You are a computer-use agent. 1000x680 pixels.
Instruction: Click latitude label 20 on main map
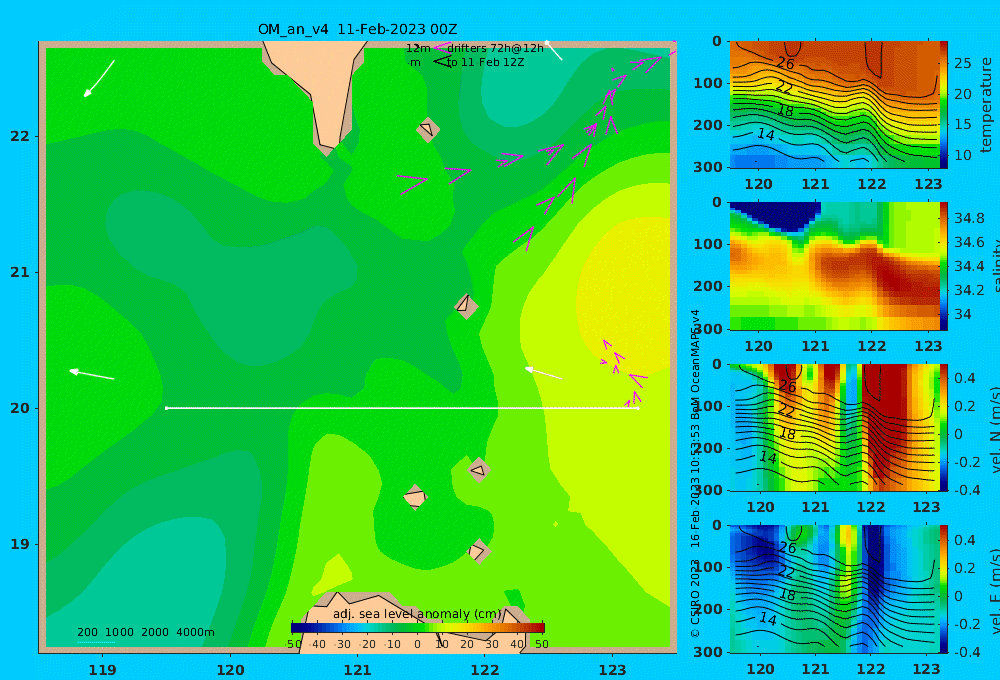point(20,408)
